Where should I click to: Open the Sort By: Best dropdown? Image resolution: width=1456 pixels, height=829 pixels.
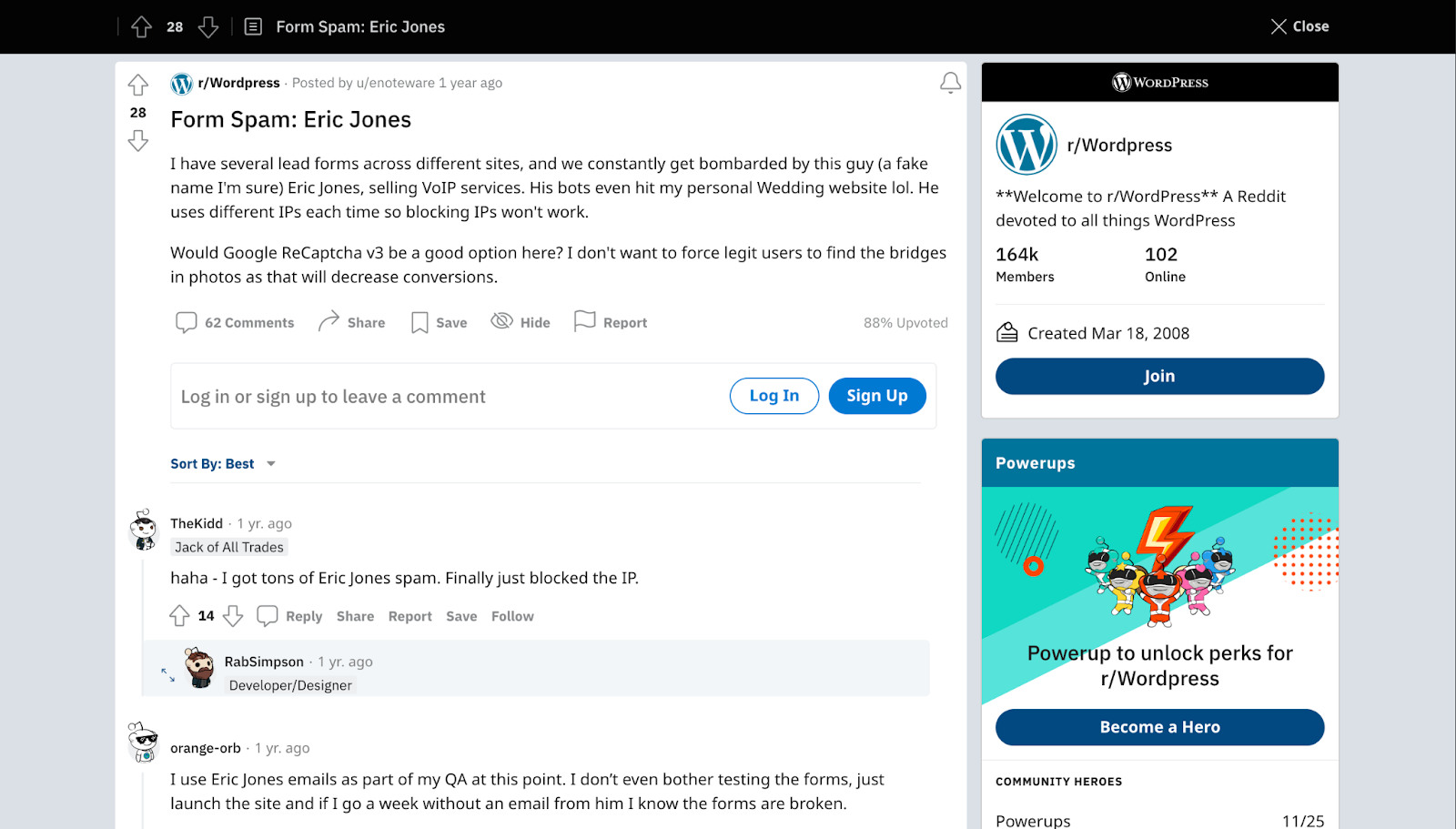(223, 464)
